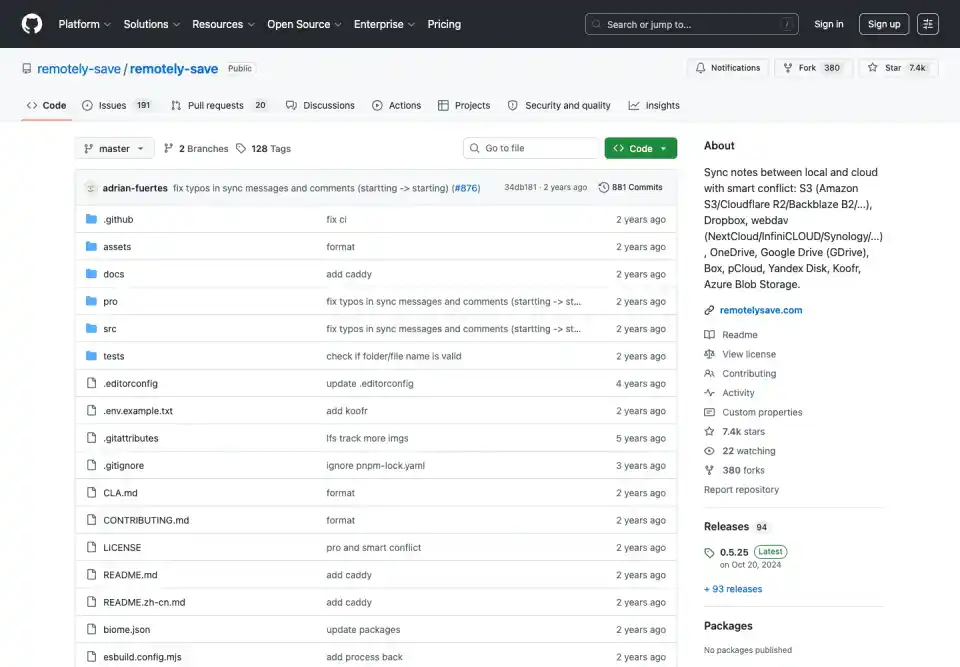This screenshot has width=960, height=667.
Task: Open adrian-fuertes author profile link
Action: pos(135,188)
